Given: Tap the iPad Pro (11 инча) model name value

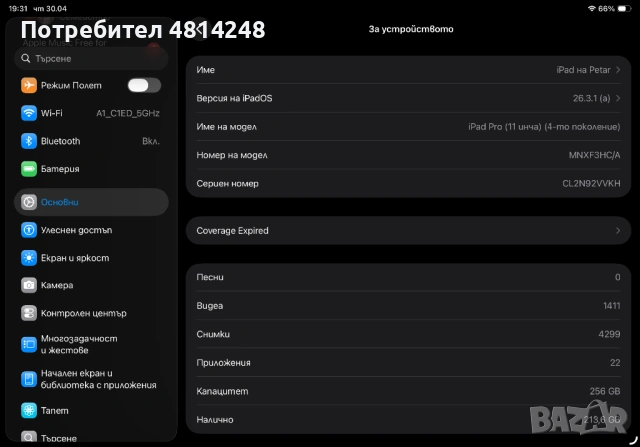Looking at the screenshot, I should 544,127.
